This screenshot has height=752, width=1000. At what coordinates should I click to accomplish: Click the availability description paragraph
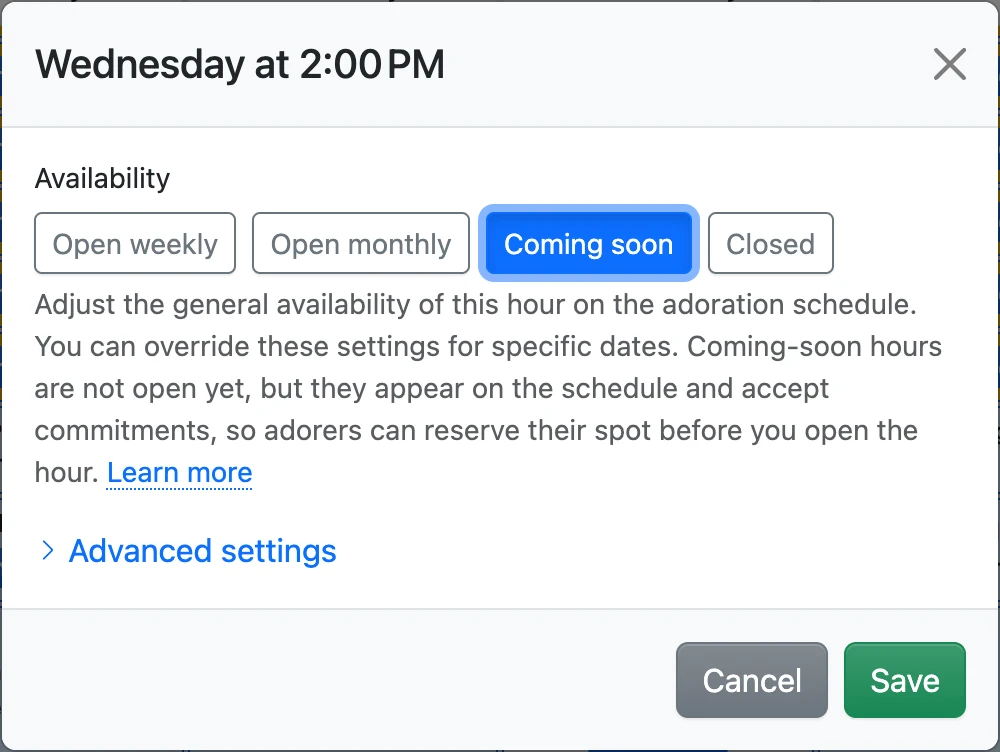pyautogui.click(x=489, y=388)
